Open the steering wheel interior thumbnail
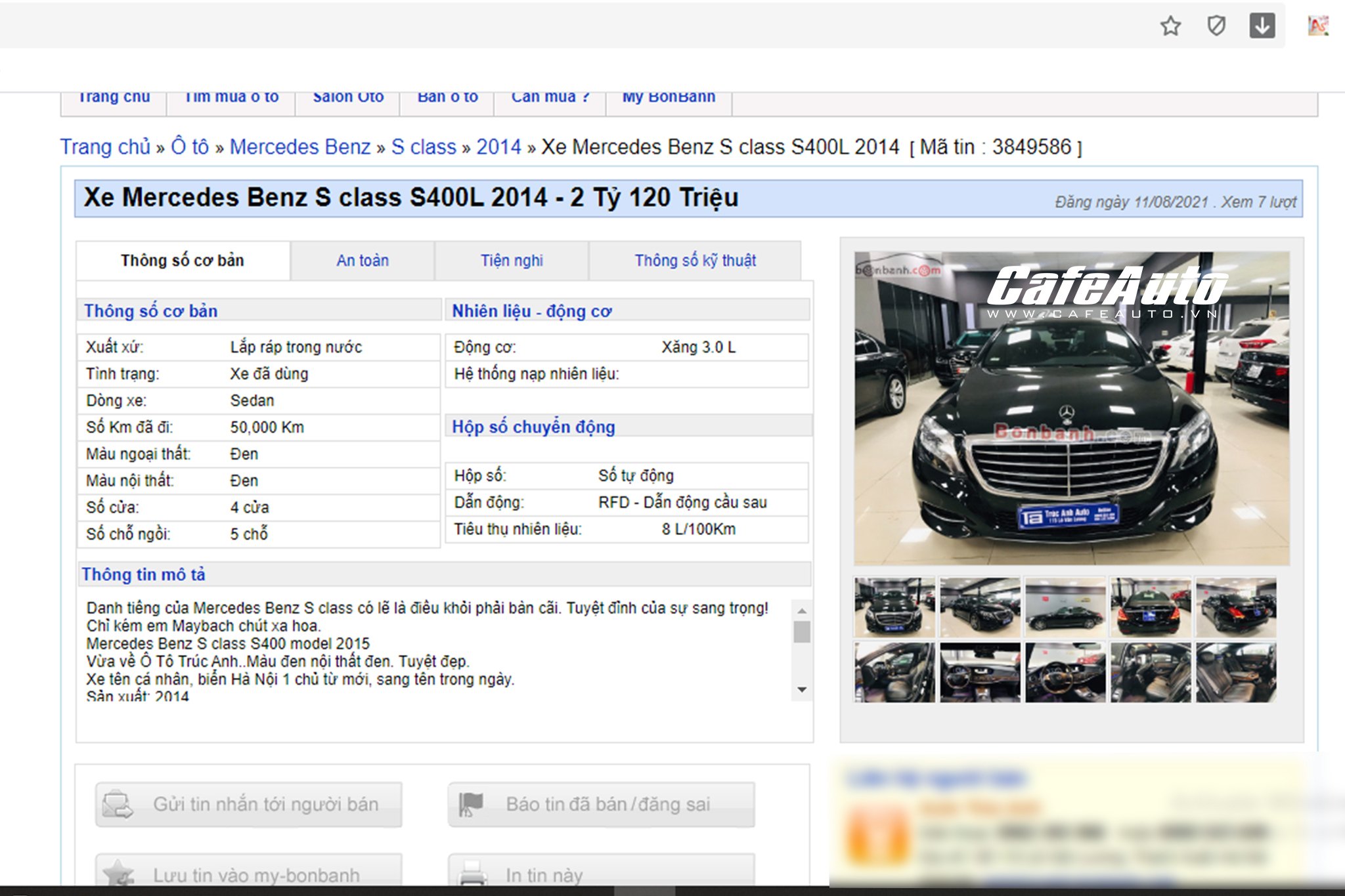The width and height of the screenshot is (1345, 896). tap(1065, 673)
